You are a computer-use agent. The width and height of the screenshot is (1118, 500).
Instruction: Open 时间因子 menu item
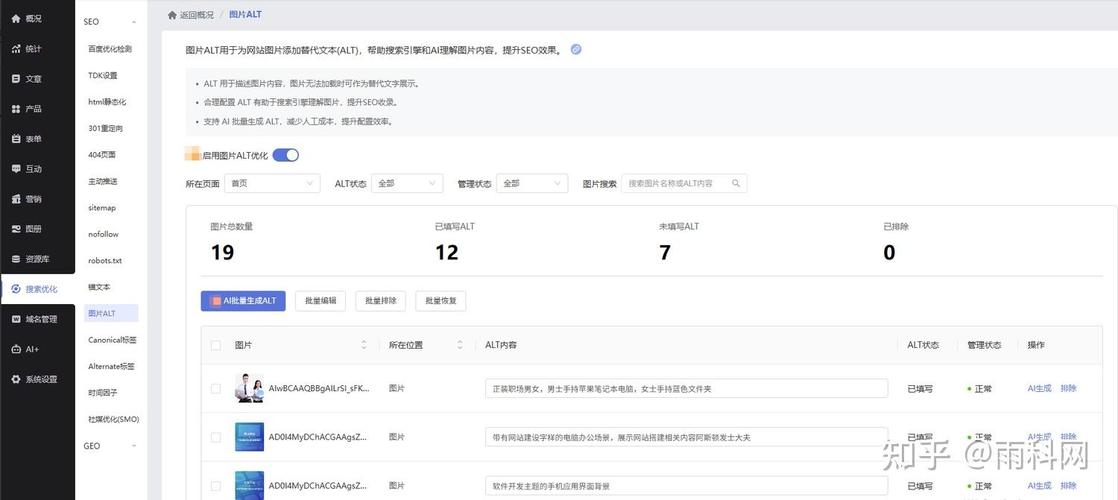[x=103, y=392]
